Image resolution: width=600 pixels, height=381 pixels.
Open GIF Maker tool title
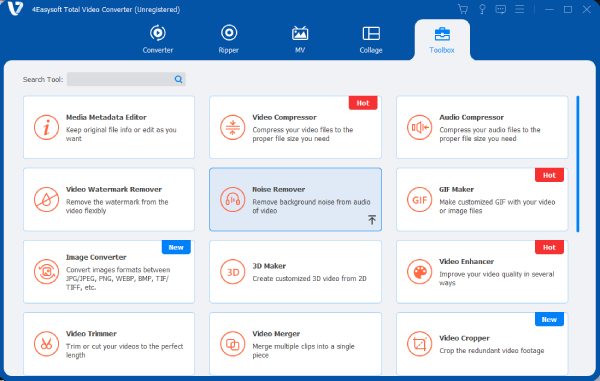(456, 189)
